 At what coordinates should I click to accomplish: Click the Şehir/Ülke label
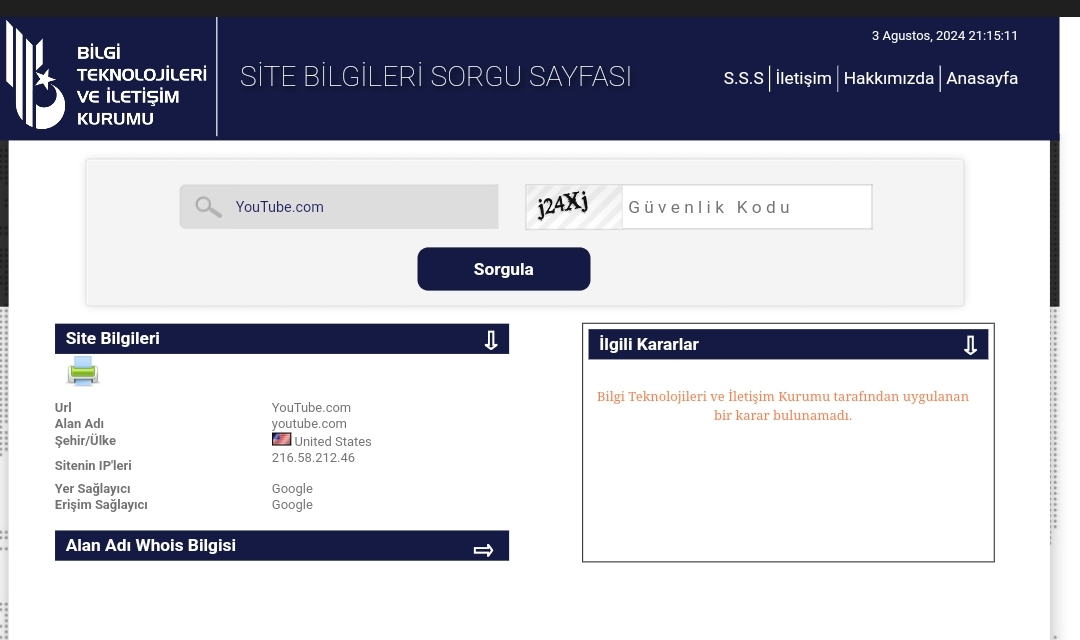tap(85, 441)
